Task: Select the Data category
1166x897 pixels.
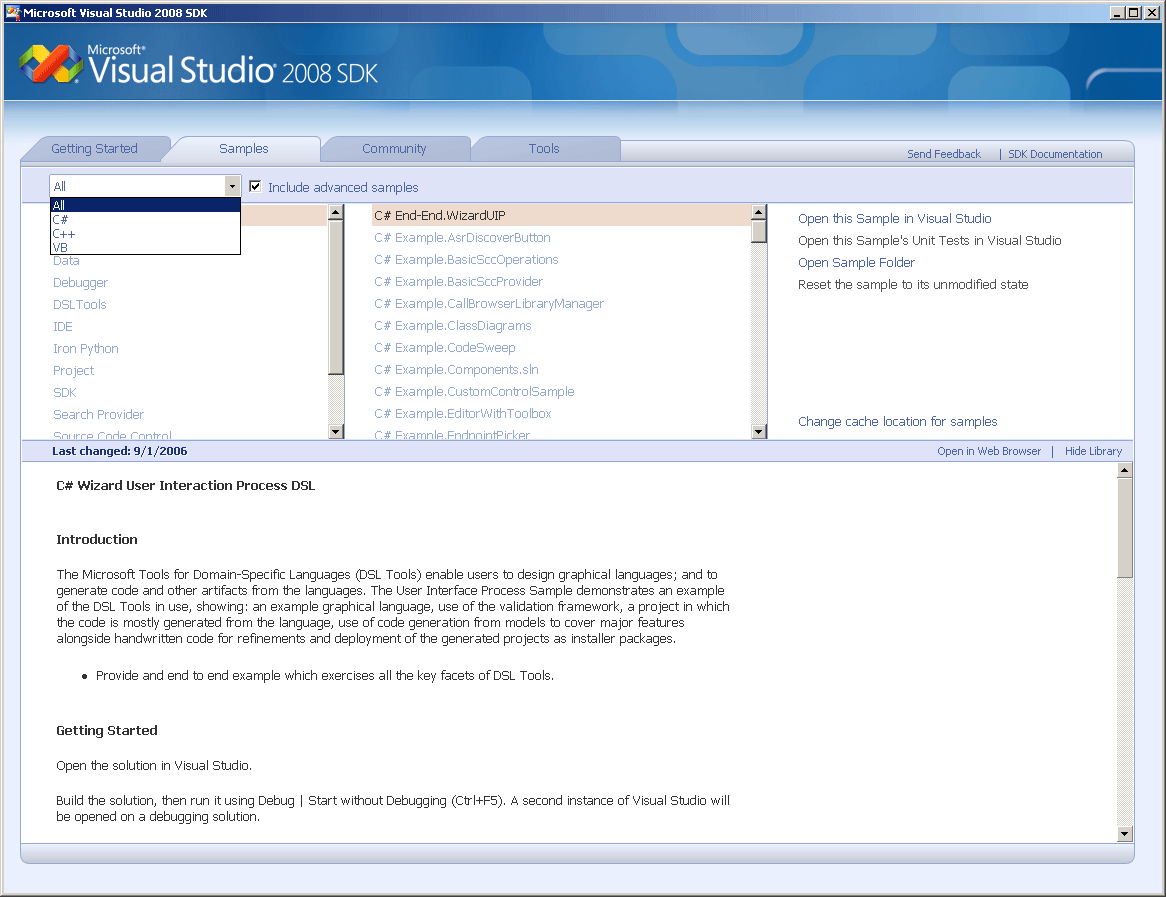Action: (x=66, y=261)
